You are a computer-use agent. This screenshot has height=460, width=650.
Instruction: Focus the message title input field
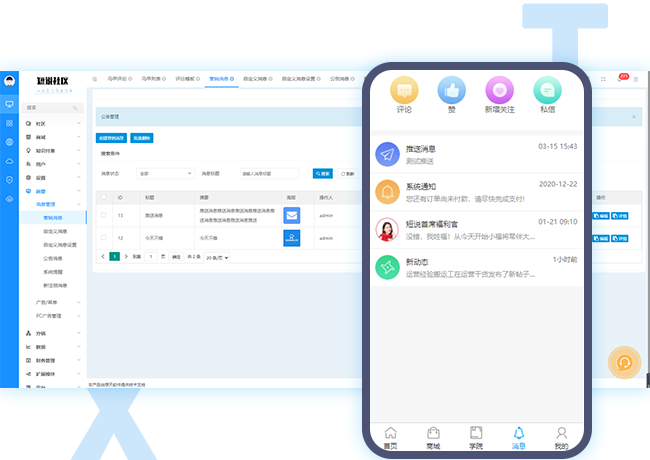(x=269, y=174)
